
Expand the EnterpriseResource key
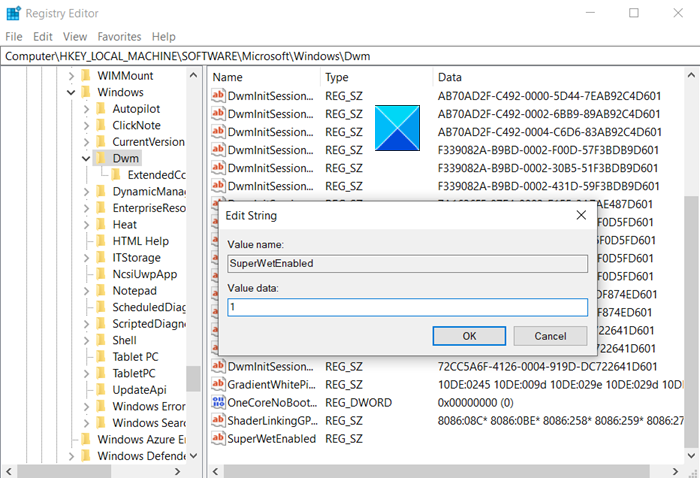[x=86, y=208]
